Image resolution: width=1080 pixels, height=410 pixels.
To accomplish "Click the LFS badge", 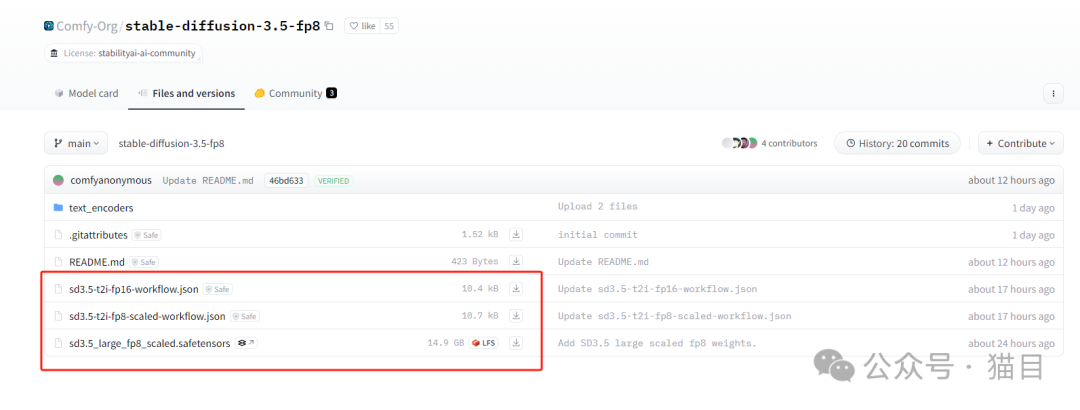I will pyautogui.click(x=484, y=342).
